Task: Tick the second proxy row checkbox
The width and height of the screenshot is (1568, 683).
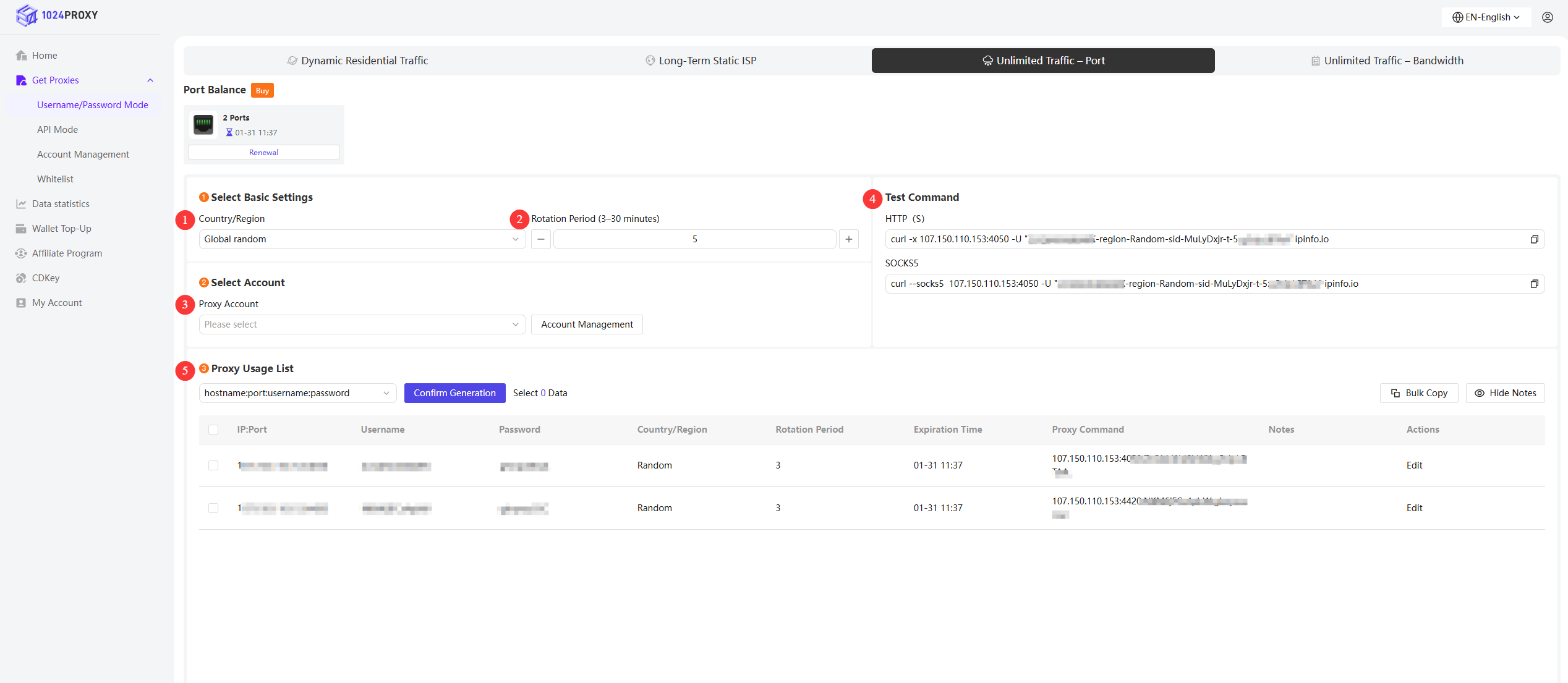Action: 213,508
